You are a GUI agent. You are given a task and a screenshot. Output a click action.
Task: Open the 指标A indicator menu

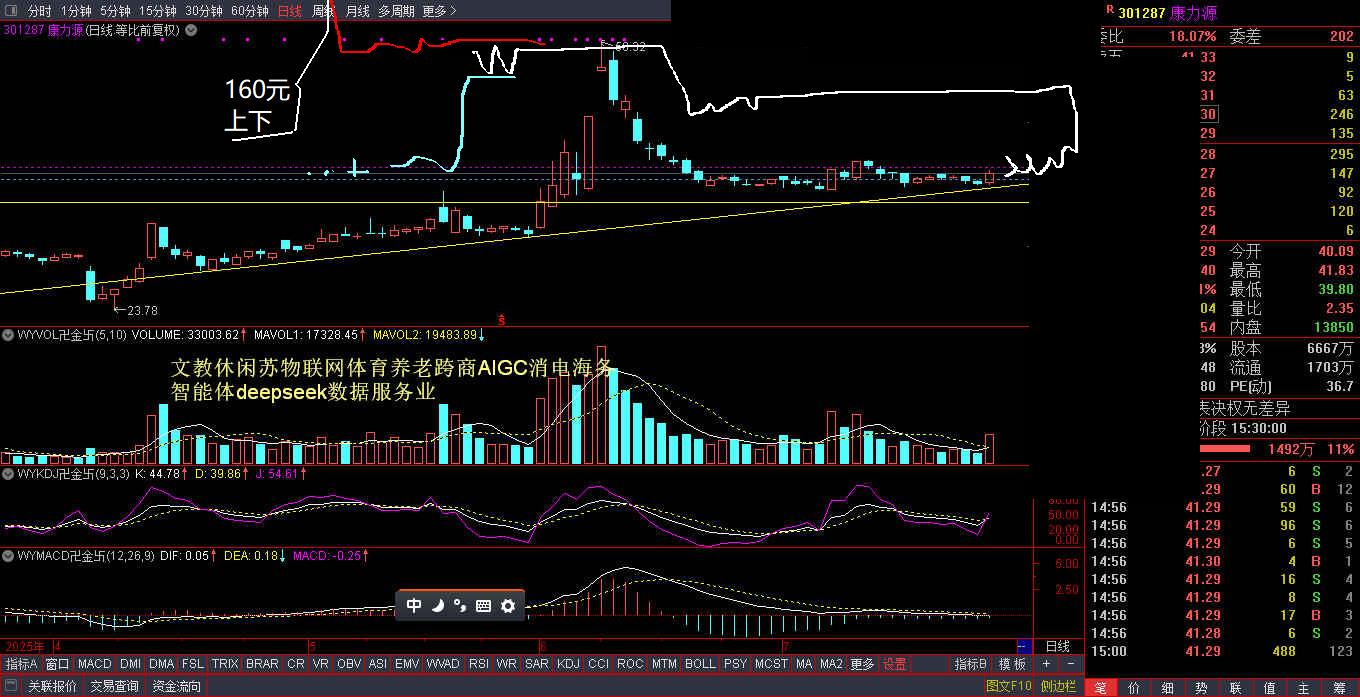click(21, 664)
